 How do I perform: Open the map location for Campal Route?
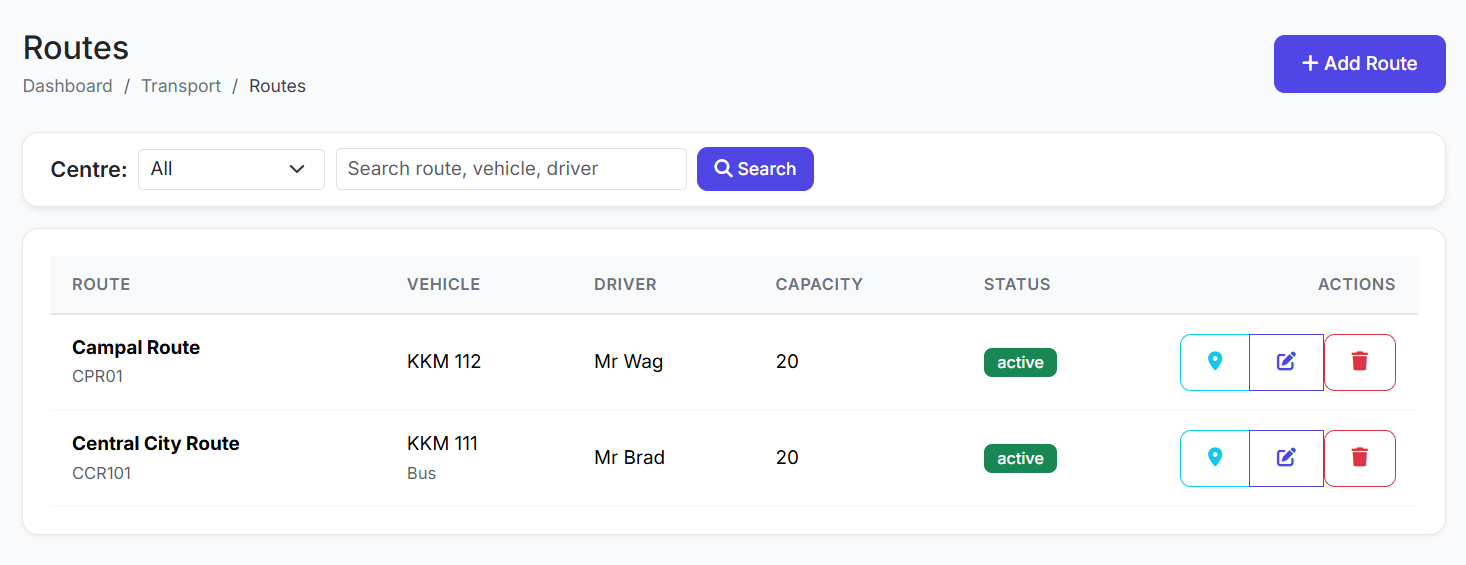[x=1215, y=362]
